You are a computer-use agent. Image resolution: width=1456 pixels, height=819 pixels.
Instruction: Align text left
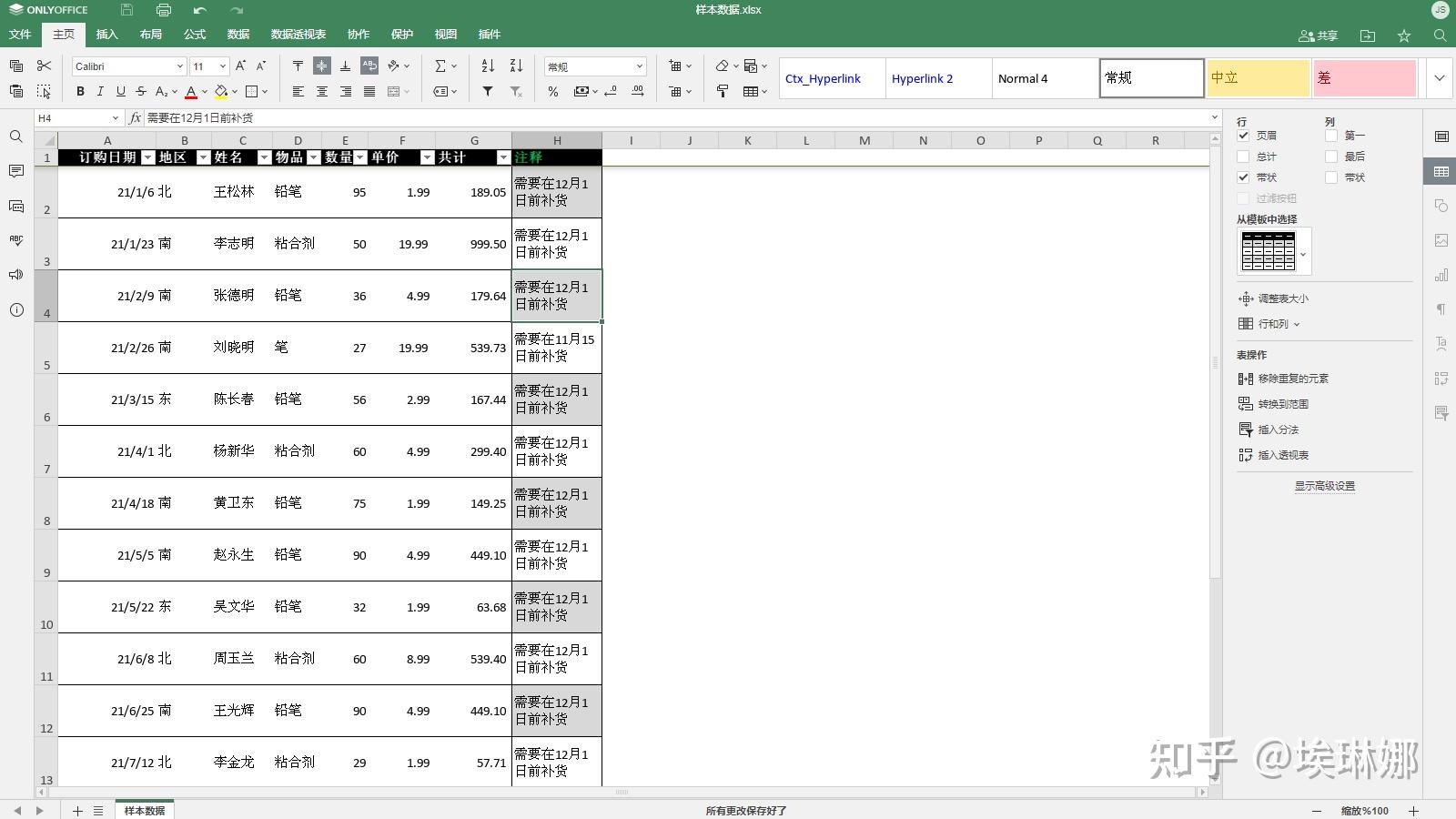tap(298, 91)
